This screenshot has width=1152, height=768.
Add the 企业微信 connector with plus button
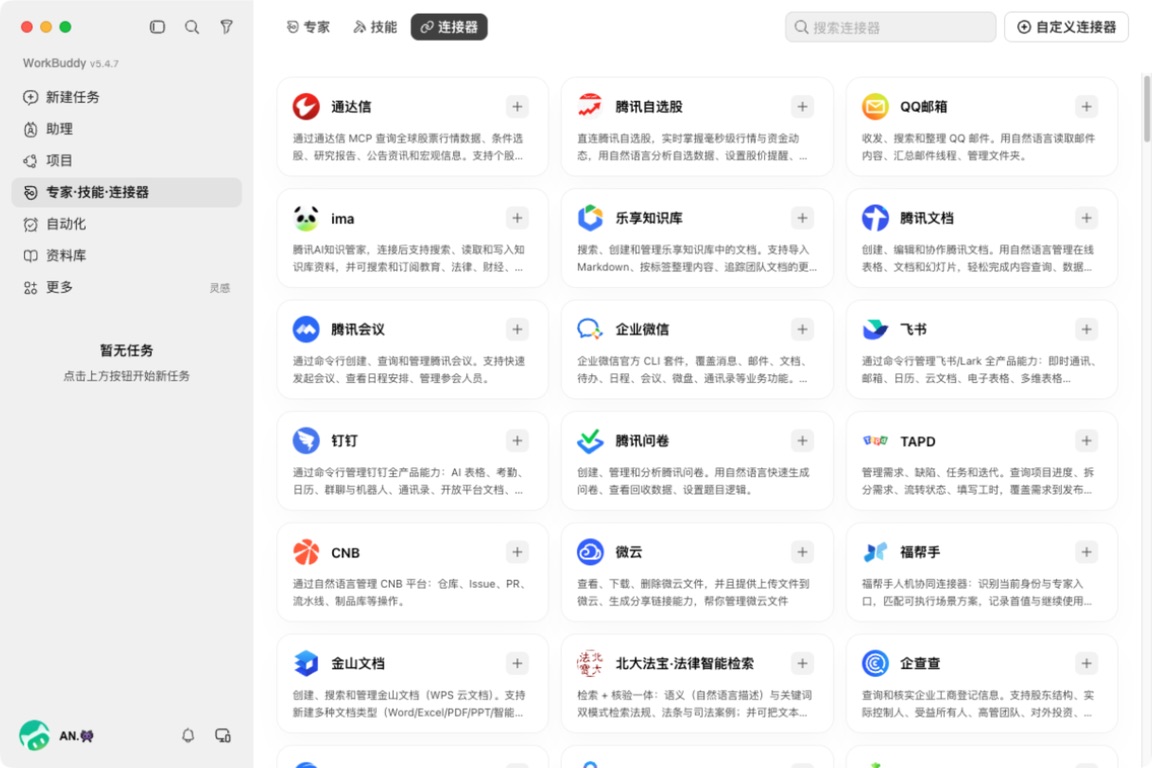[802, 329]
